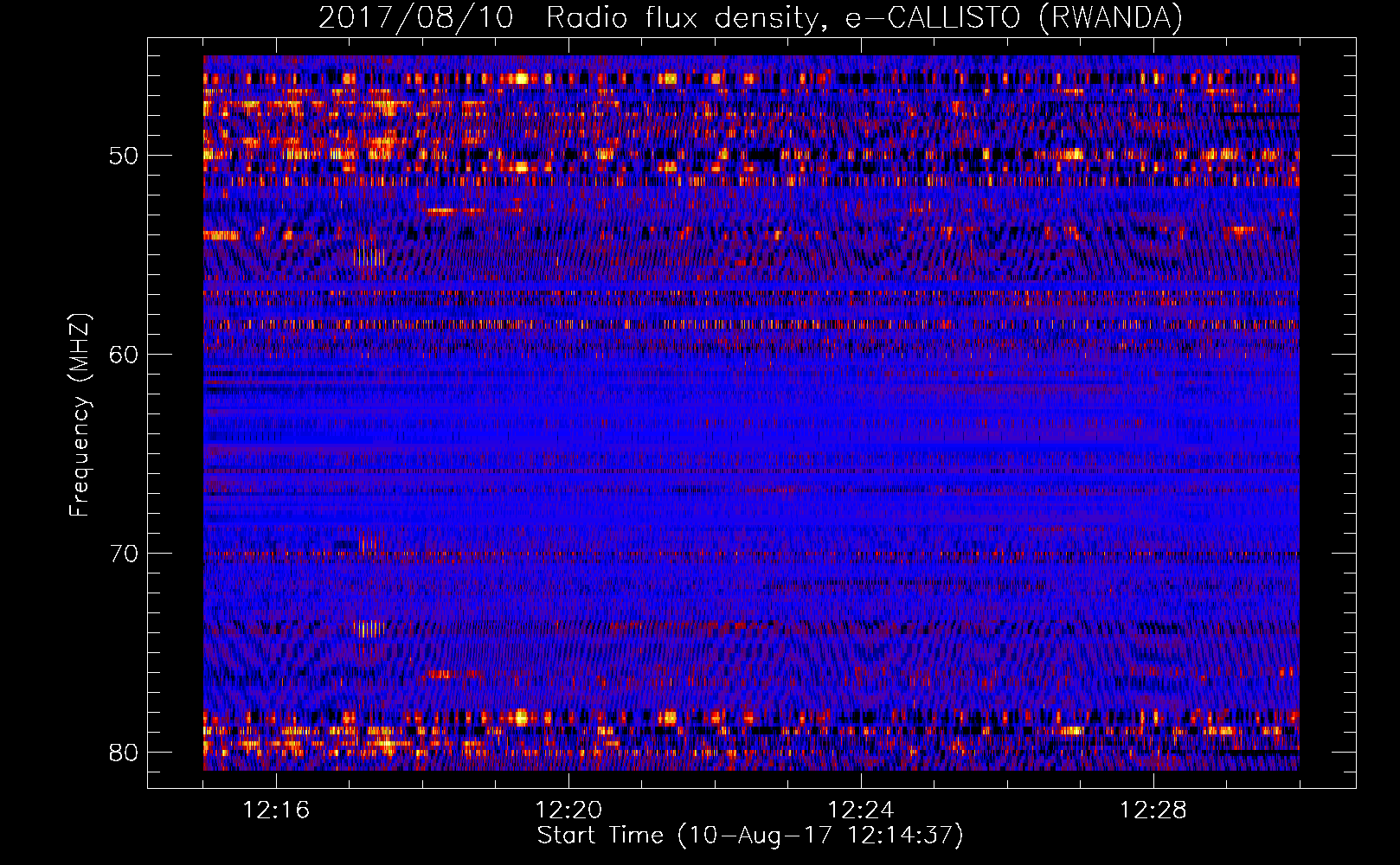Viewport: 1400px width, 865px height.
Task: Select the 70 frequency tick label
Action: coord(124,553)
